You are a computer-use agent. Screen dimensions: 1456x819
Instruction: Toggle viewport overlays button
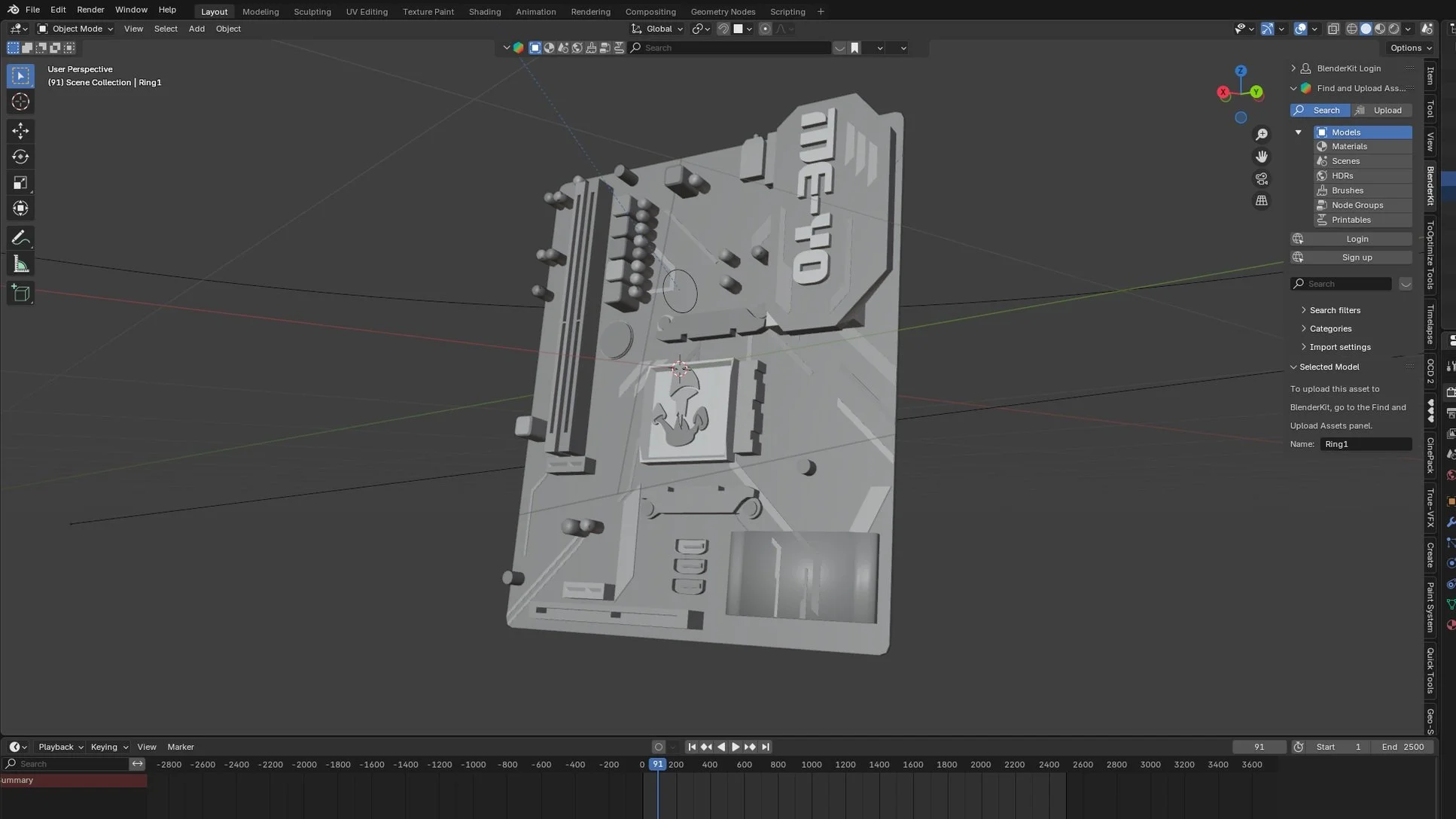tap(1300, 29)
